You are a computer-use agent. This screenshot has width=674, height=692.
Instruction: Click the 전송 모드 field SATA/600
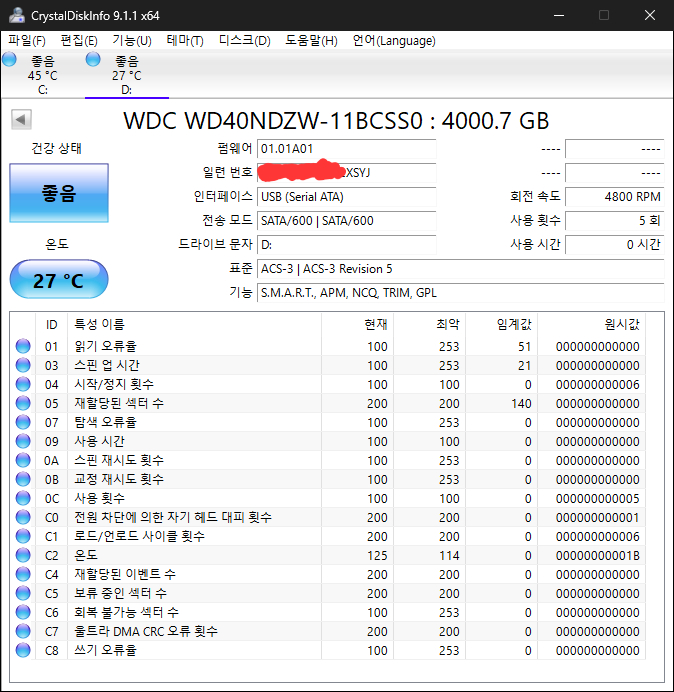coord(346,220)
